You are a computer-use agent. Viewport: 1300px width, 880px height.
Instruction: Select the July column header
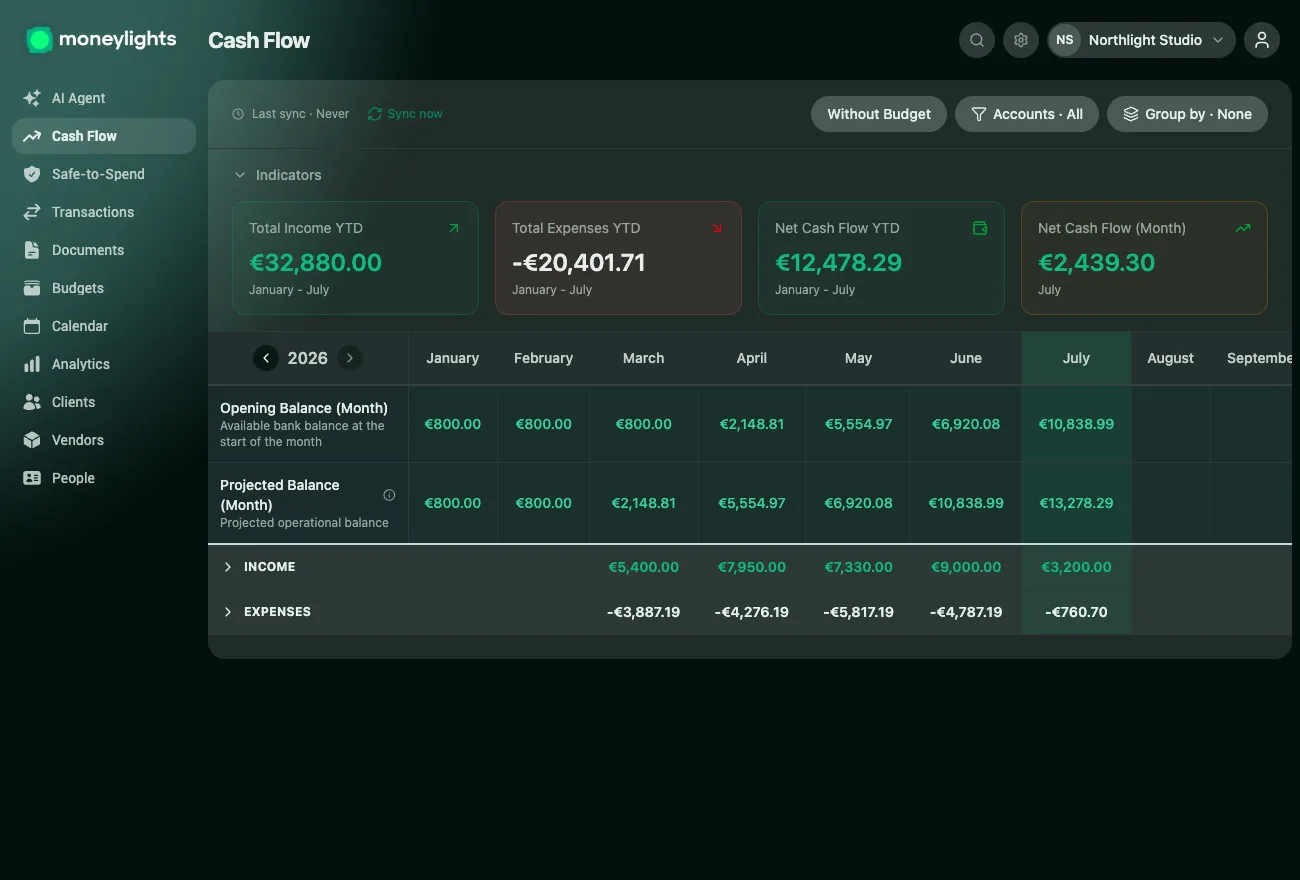(1076, 358)
